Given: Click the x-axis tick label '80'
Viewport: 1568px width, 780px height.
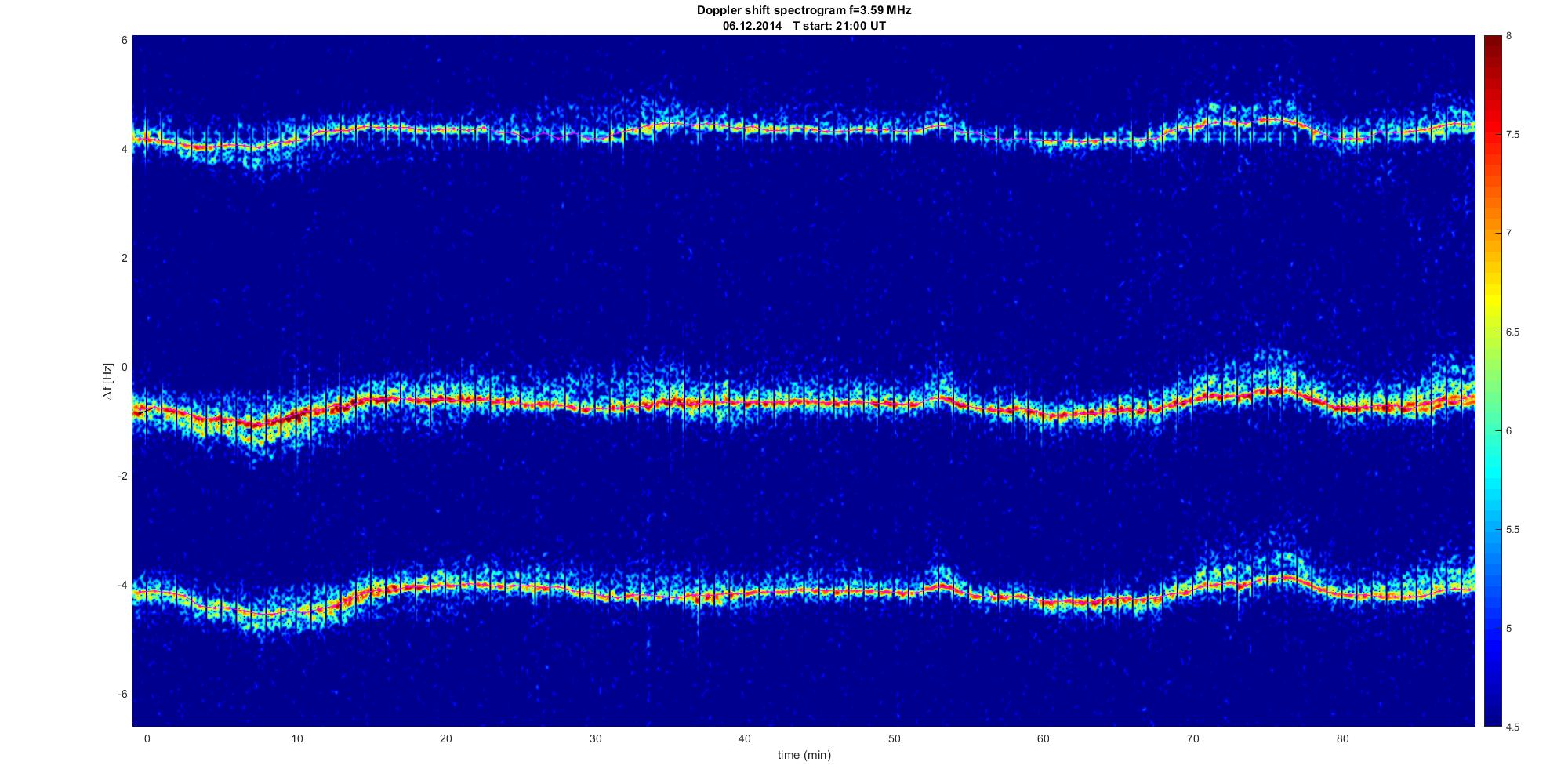Looking at the screenshot, I should click(1343, 738).
